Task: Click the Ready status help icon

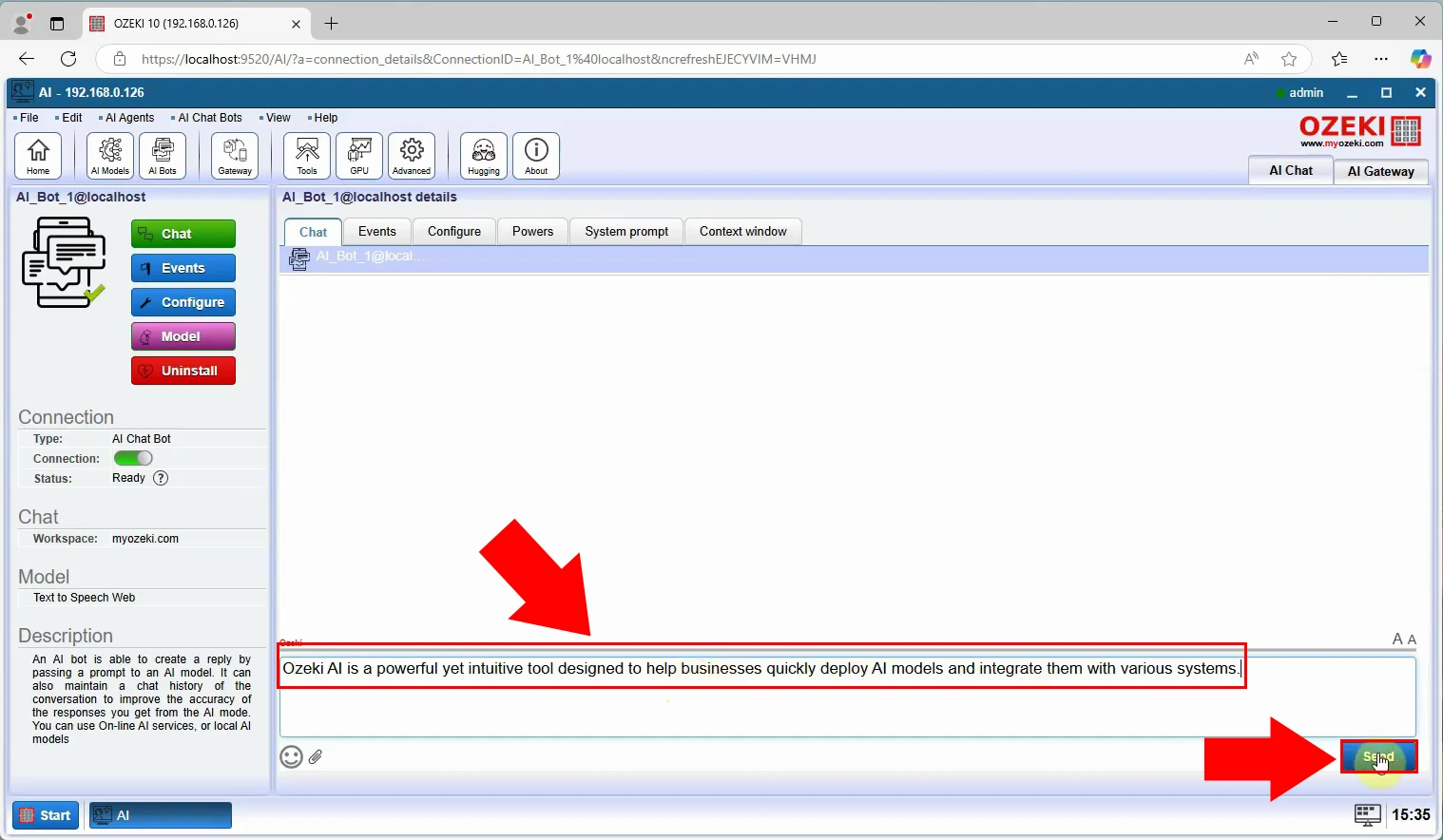Action: [161, 478]
